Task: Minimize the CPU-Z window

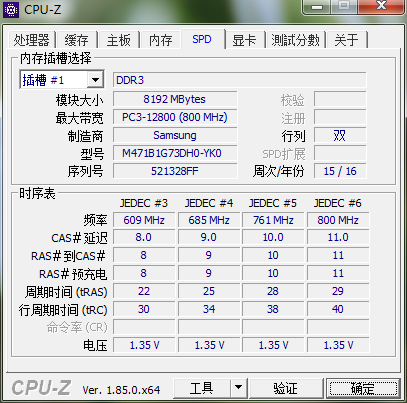Action: point(317,7)
